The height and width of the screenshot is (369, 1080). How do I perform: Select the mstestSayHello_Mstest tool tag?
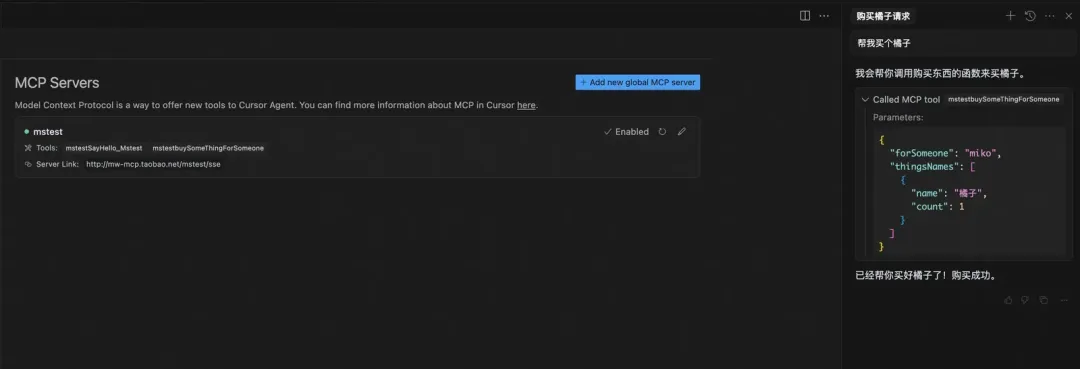[x=104, y=148]
